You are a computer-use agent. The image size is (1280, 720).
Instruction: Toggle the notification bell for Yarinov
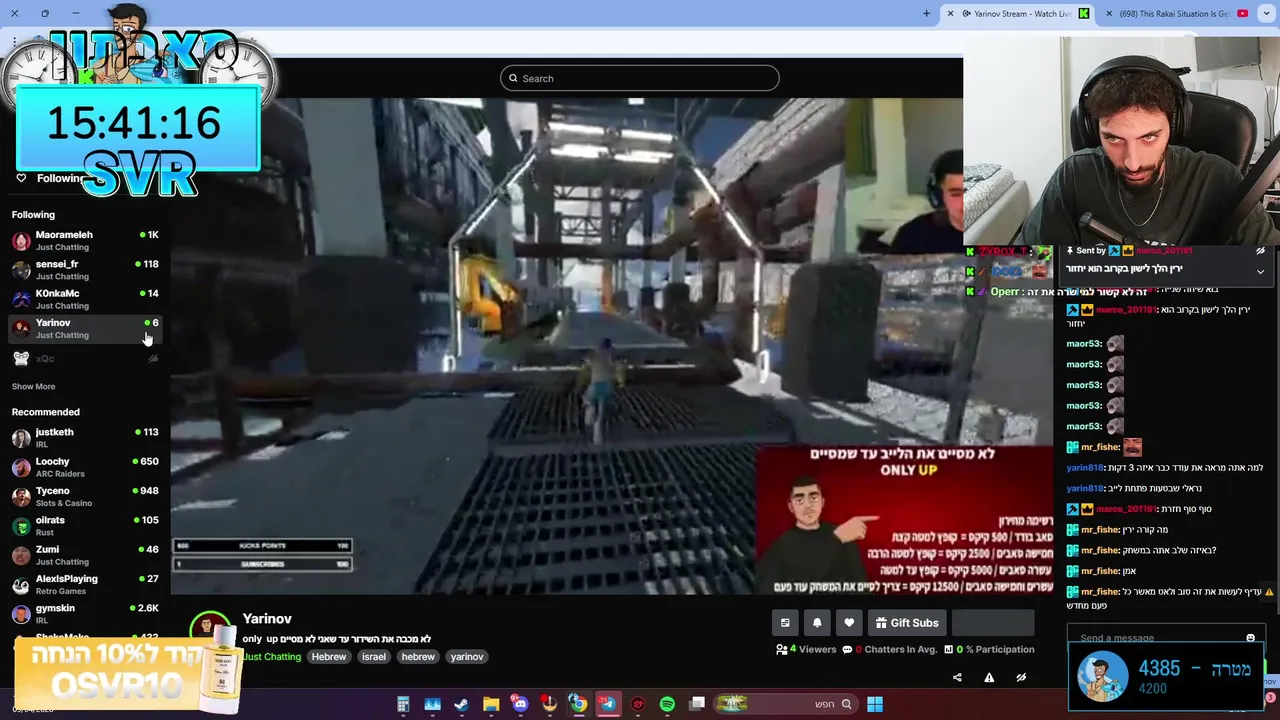click(x=817, y=623)
